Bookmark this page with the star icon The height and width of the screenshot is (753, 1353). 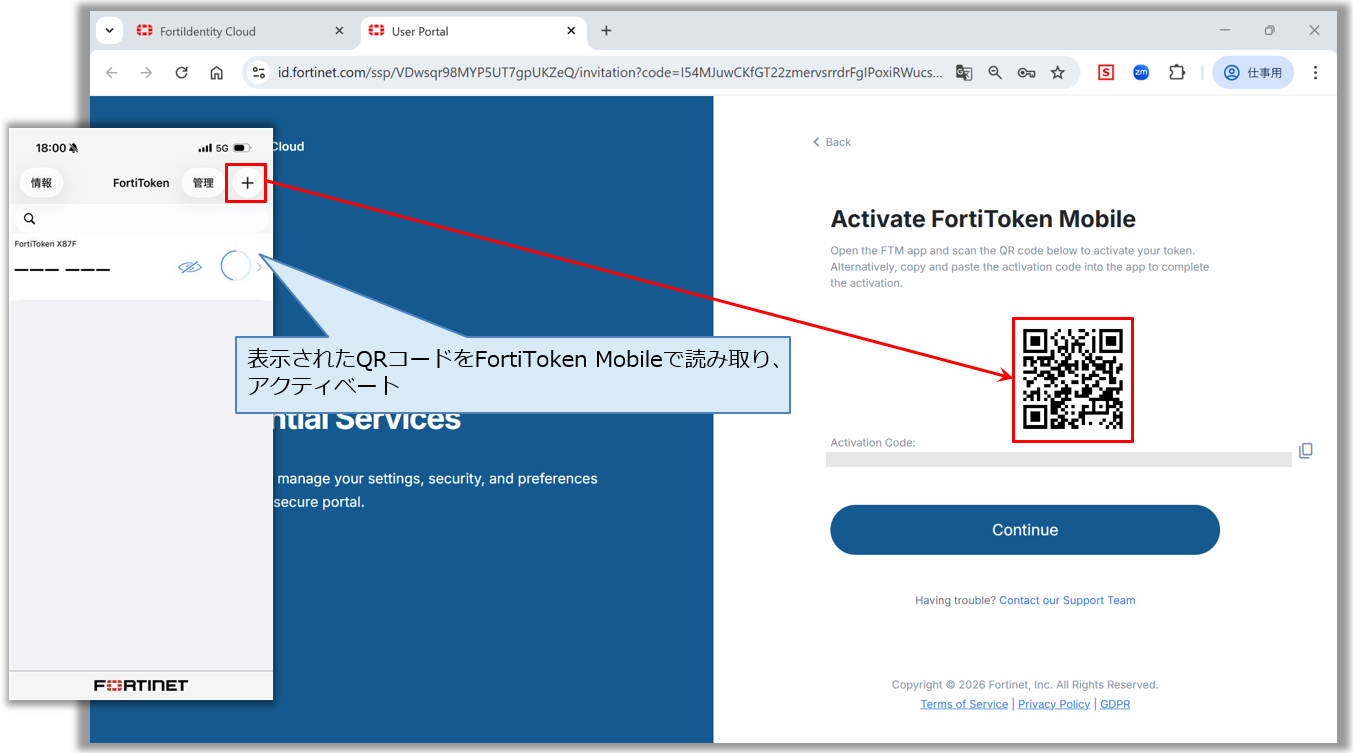(x=1057, y=73)
